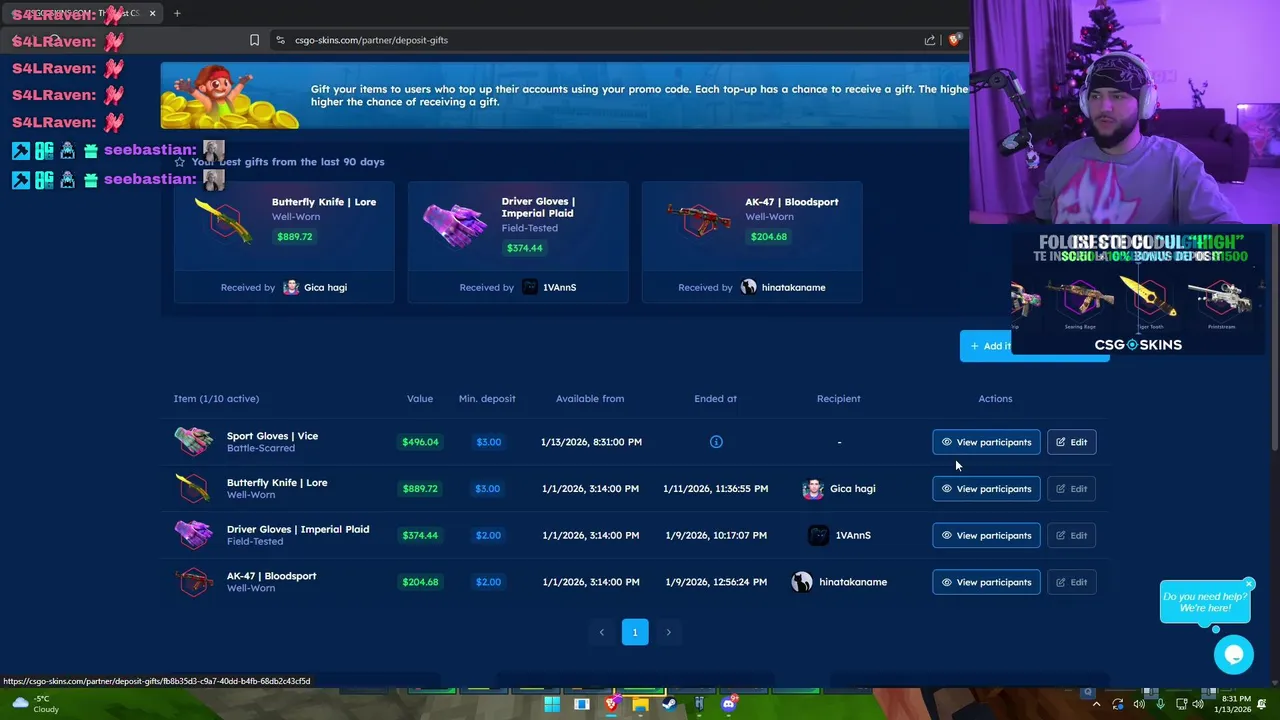Click Driver Gloves thumbnail in table row
This screenshot has width=1280, height=720.
pyautogui.click(x=193, y=535)
